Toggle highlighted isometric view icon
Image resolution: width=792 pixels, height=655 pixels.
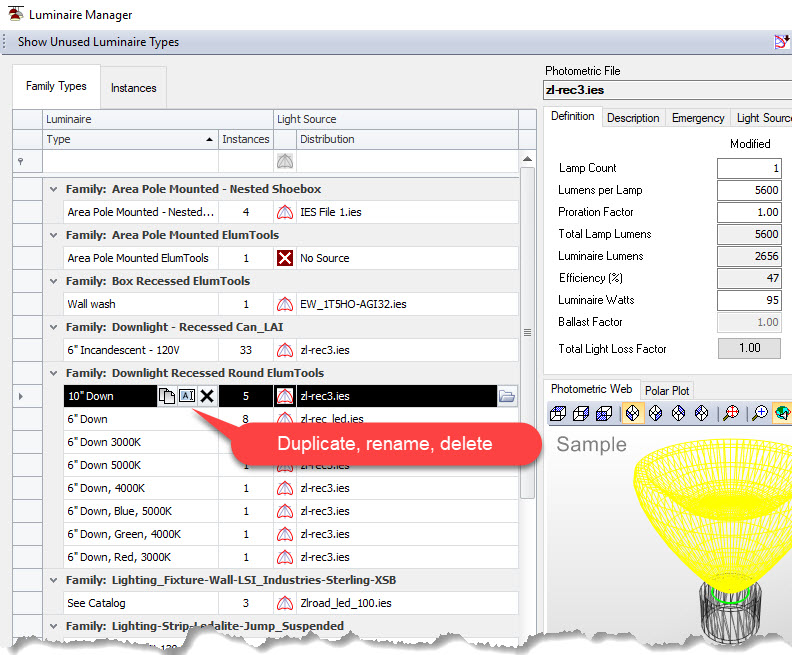[x=632, y=413]
